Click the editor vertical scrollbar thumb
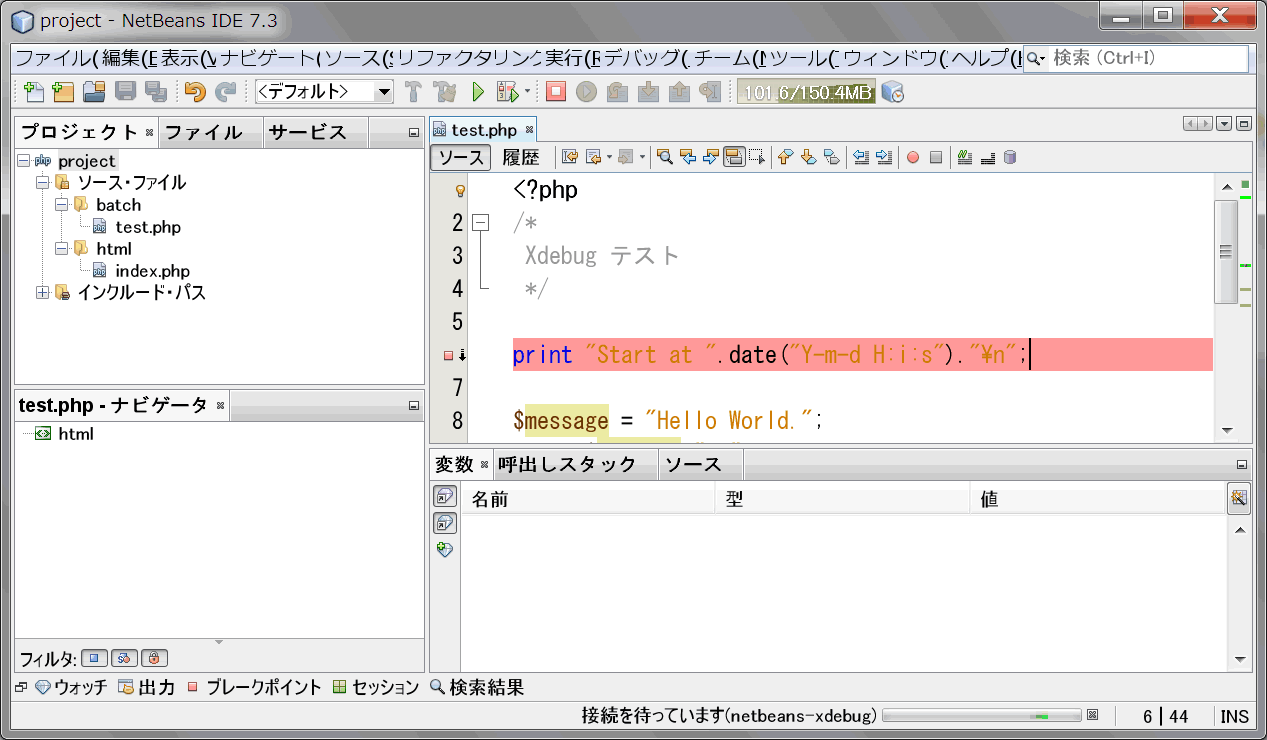 (x=1226, y=251)
